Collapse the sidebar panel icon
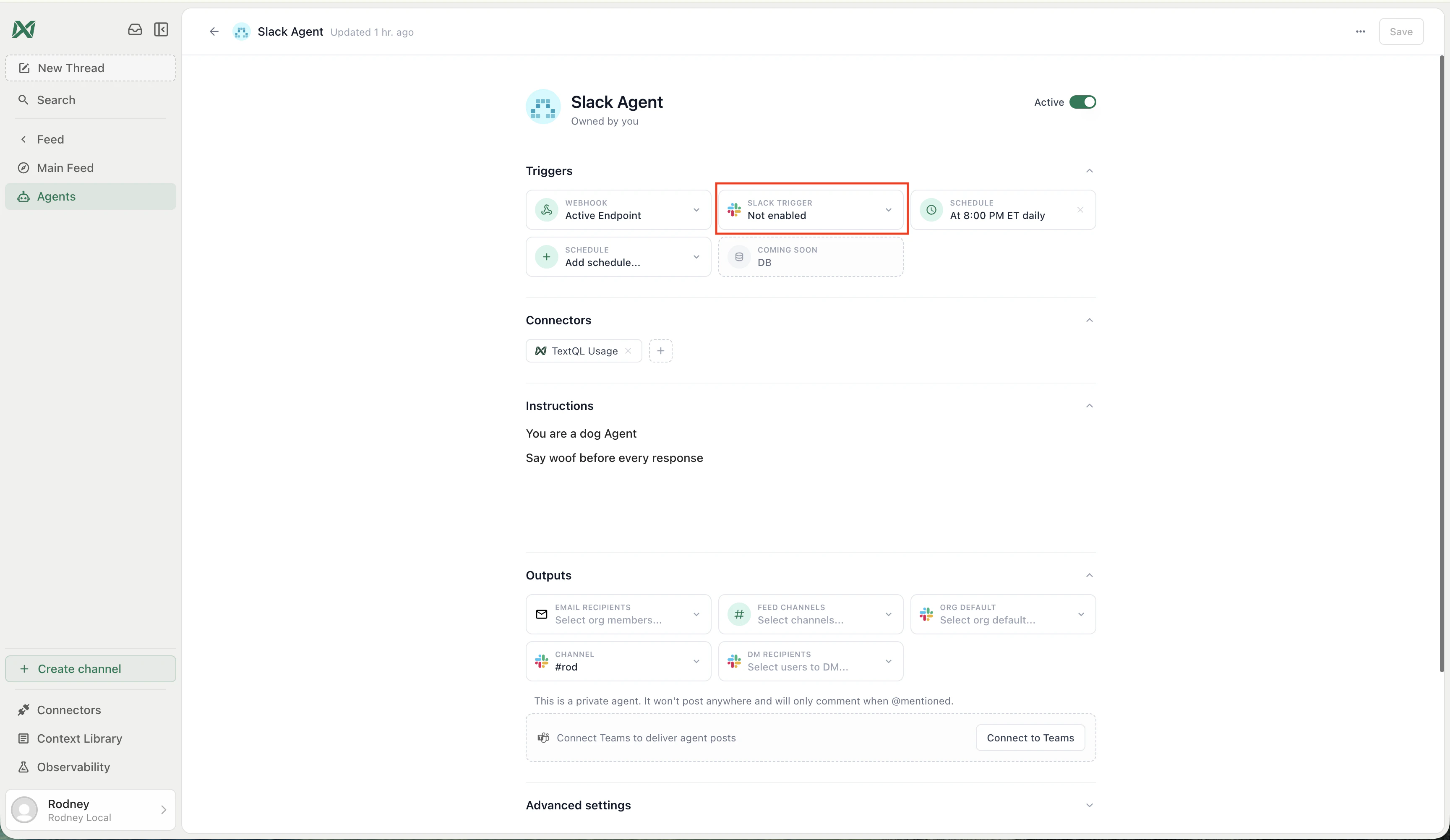 pos(161,29)
